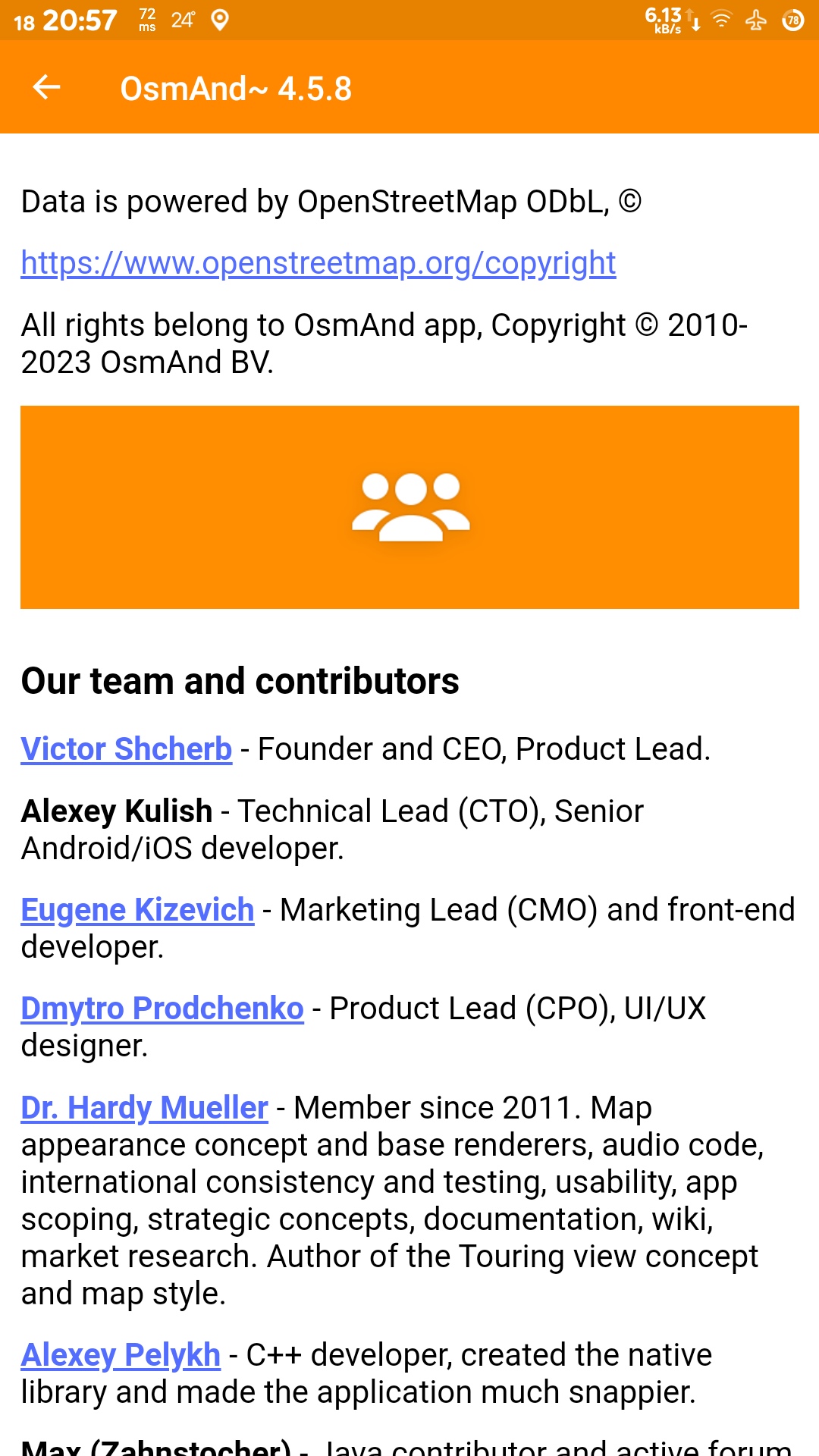Open the openstreetmap.org copyright link
This screenshot has width=819, height=1456.
pos(318,263)
